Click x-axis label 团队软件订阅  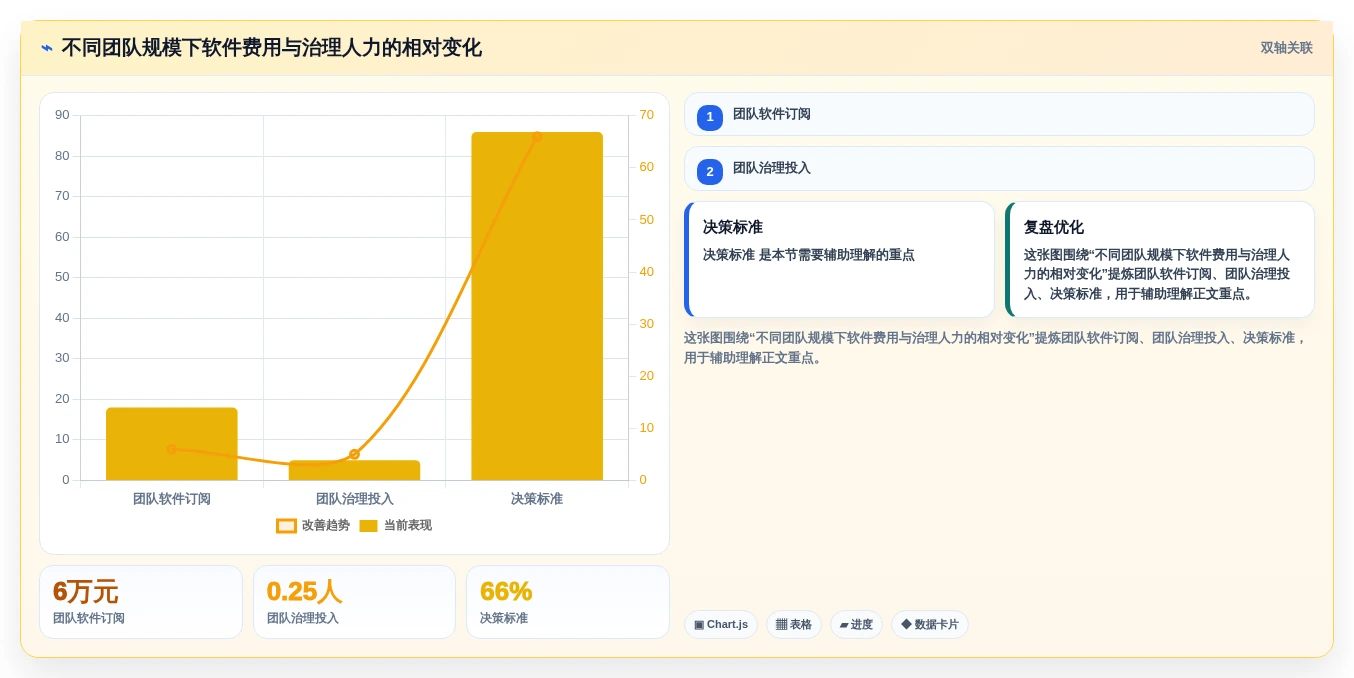pyautogui.click(x=172, y=499)
